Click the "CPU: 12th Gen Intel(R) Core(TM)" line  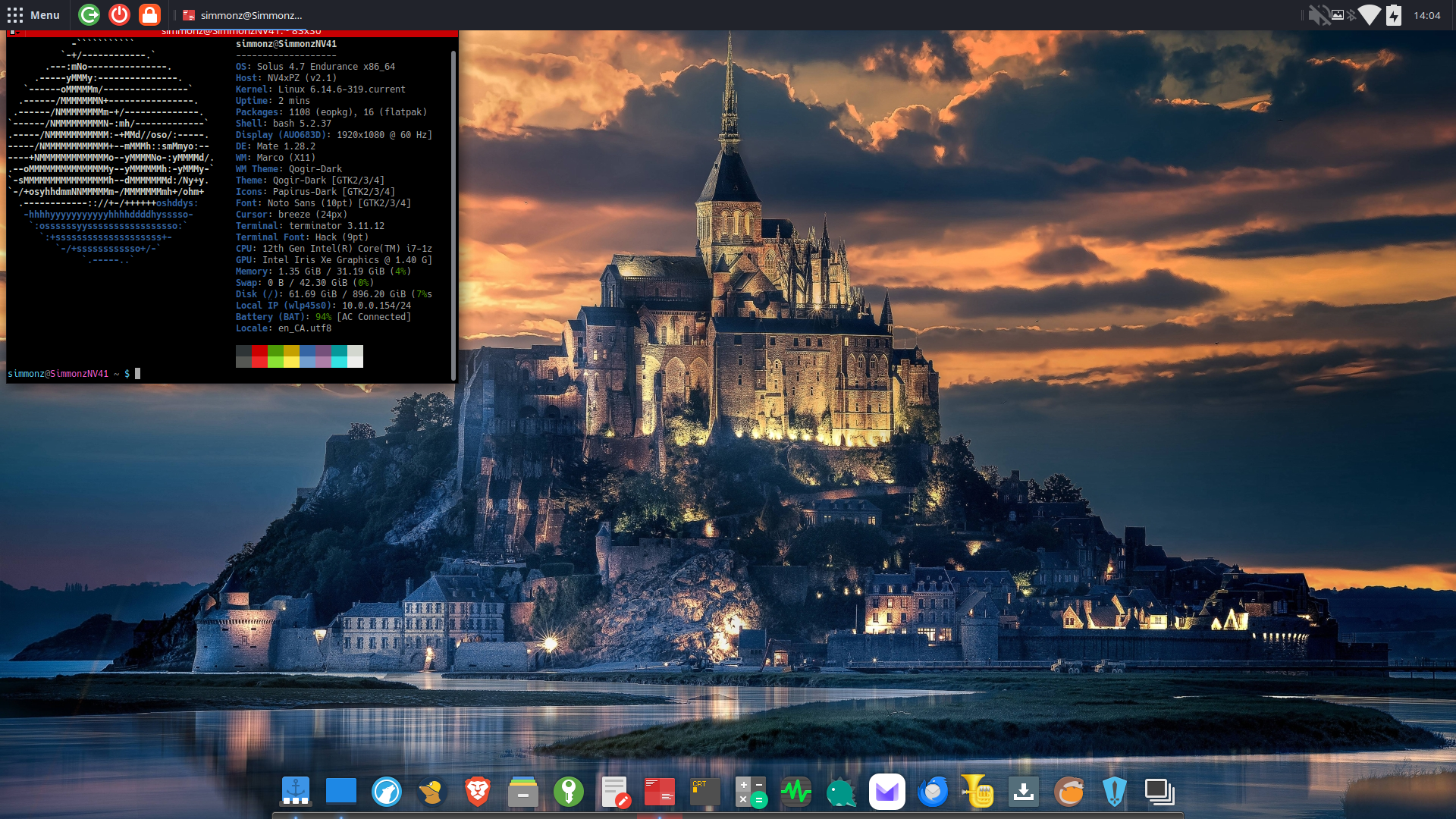coord(334,249)
